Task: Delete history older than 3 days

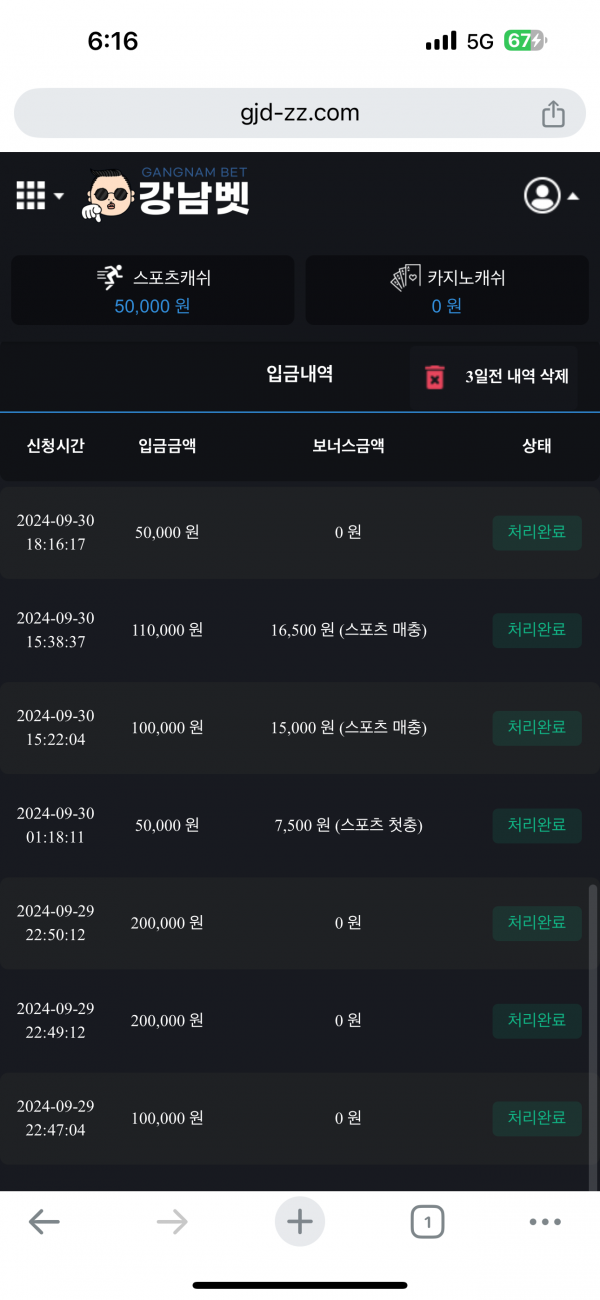Action: (516, 377)
